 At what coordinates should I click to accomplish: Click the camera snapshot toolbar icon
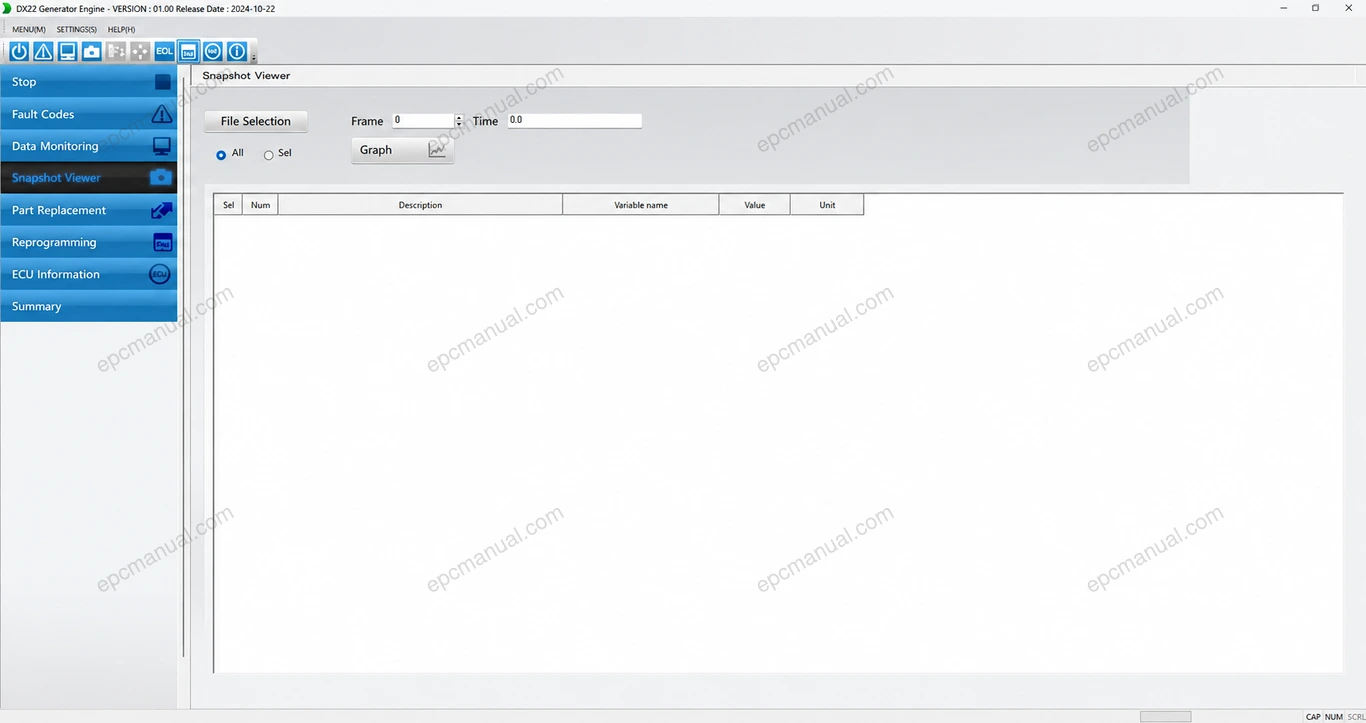point(92,51)
